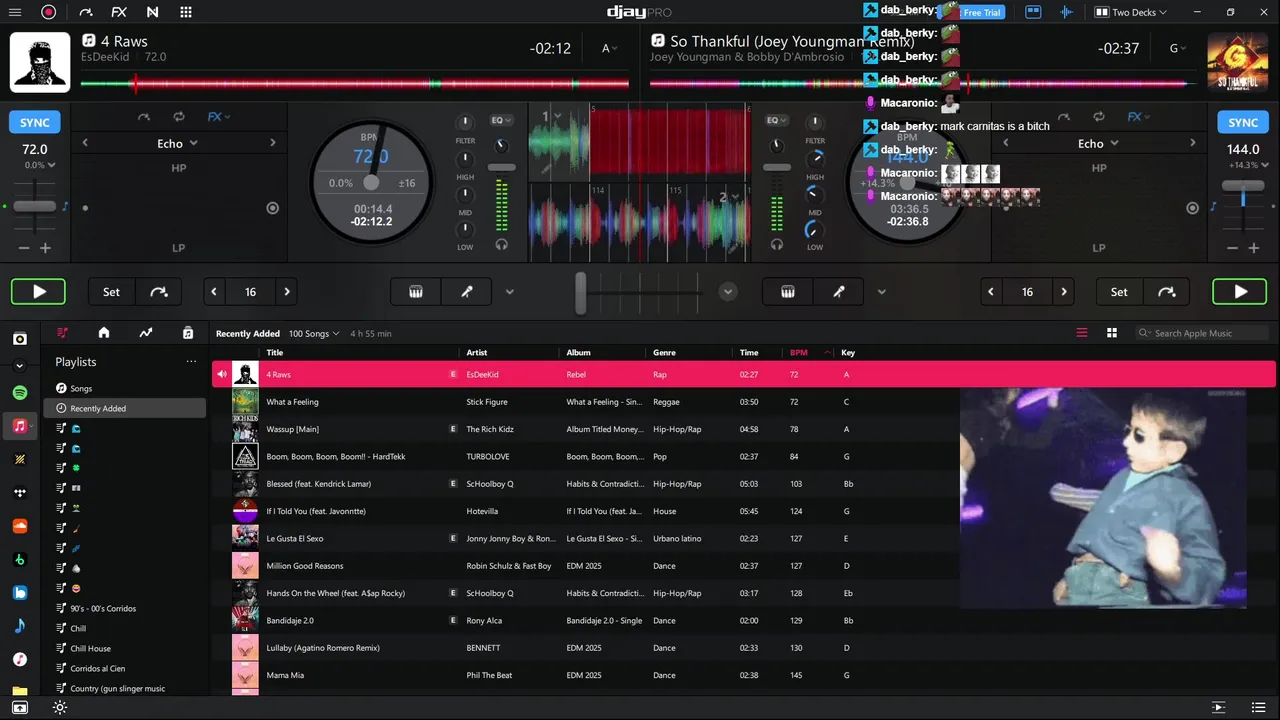
Task: Open the iTunes library source icon
Action: point(20,659)
